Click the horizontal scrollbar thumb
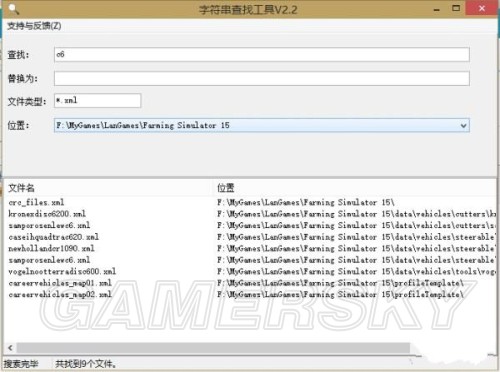Image resolution: width=500 pixels, height=372 pixels. tap(213, 348)
